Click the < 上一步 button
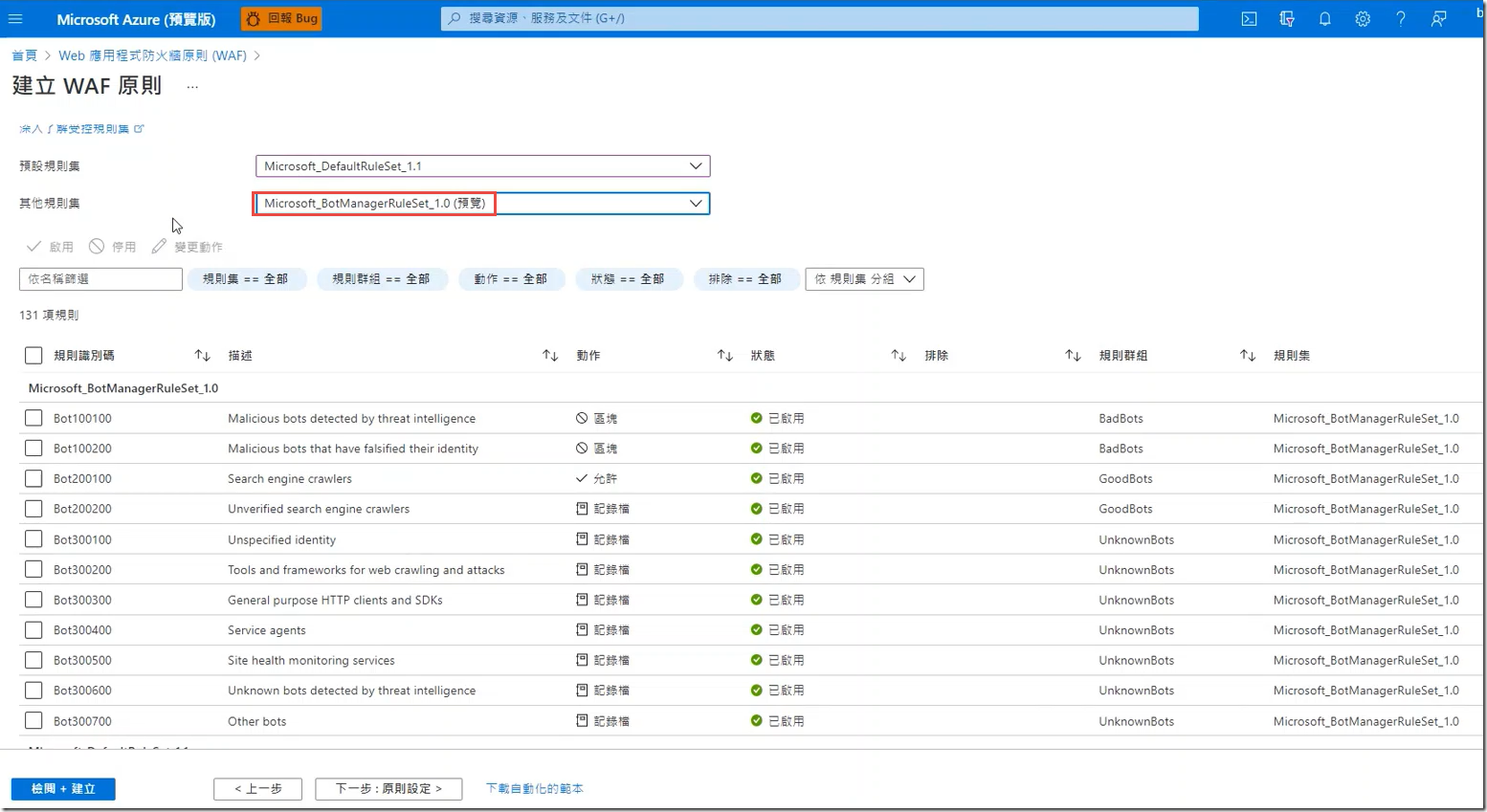Image resolution: width=1487 pixels, height=812 pixels. click(x=258, y=789)
